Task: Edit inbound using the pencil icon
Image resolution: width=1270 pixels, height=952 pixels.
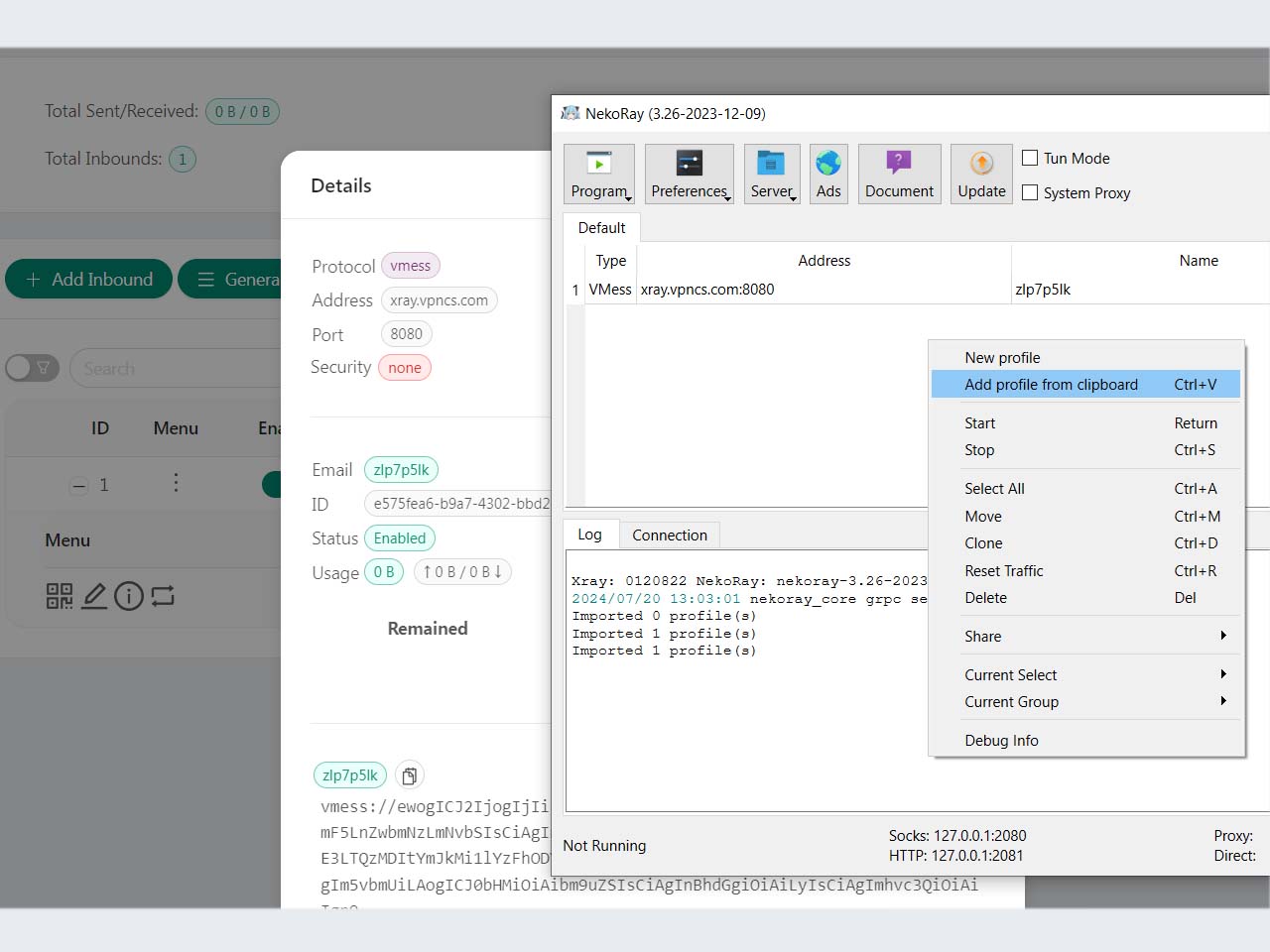Action: 94,595
